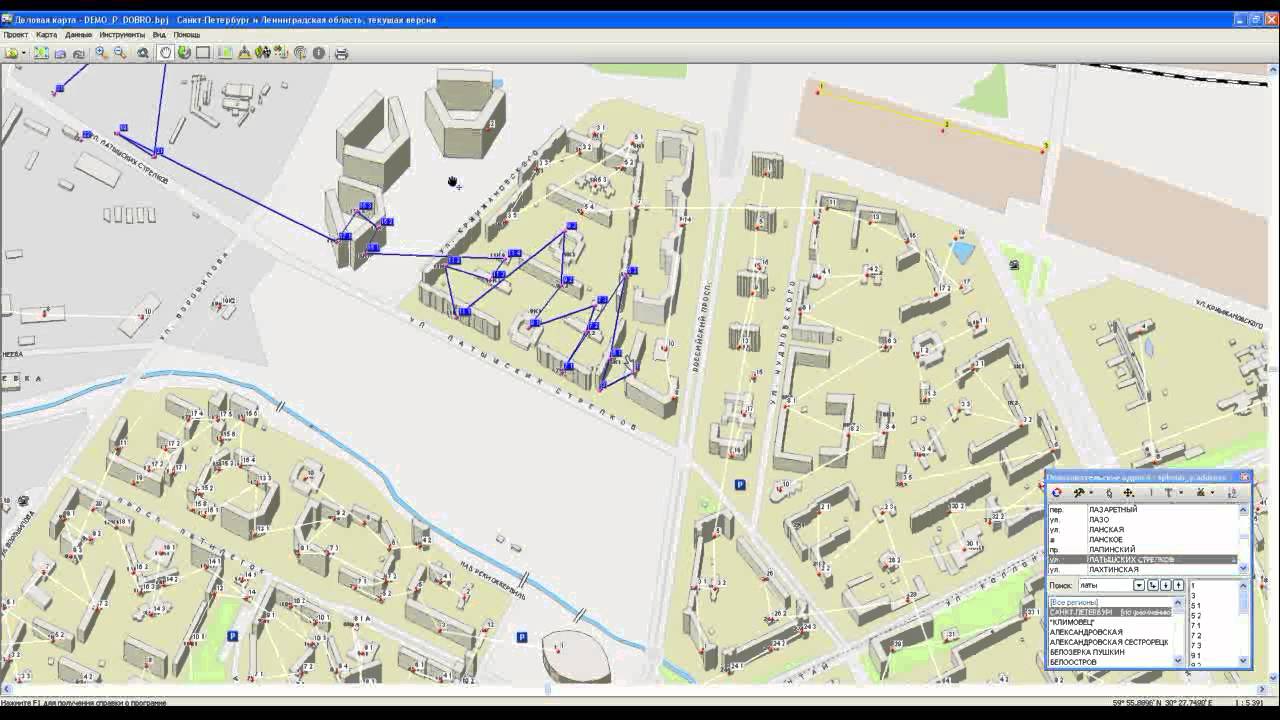Image resolution: width=1280 pixels, height=720 pixels.
Task: Click the radio signal antenna icon
Action: (300, 53)
